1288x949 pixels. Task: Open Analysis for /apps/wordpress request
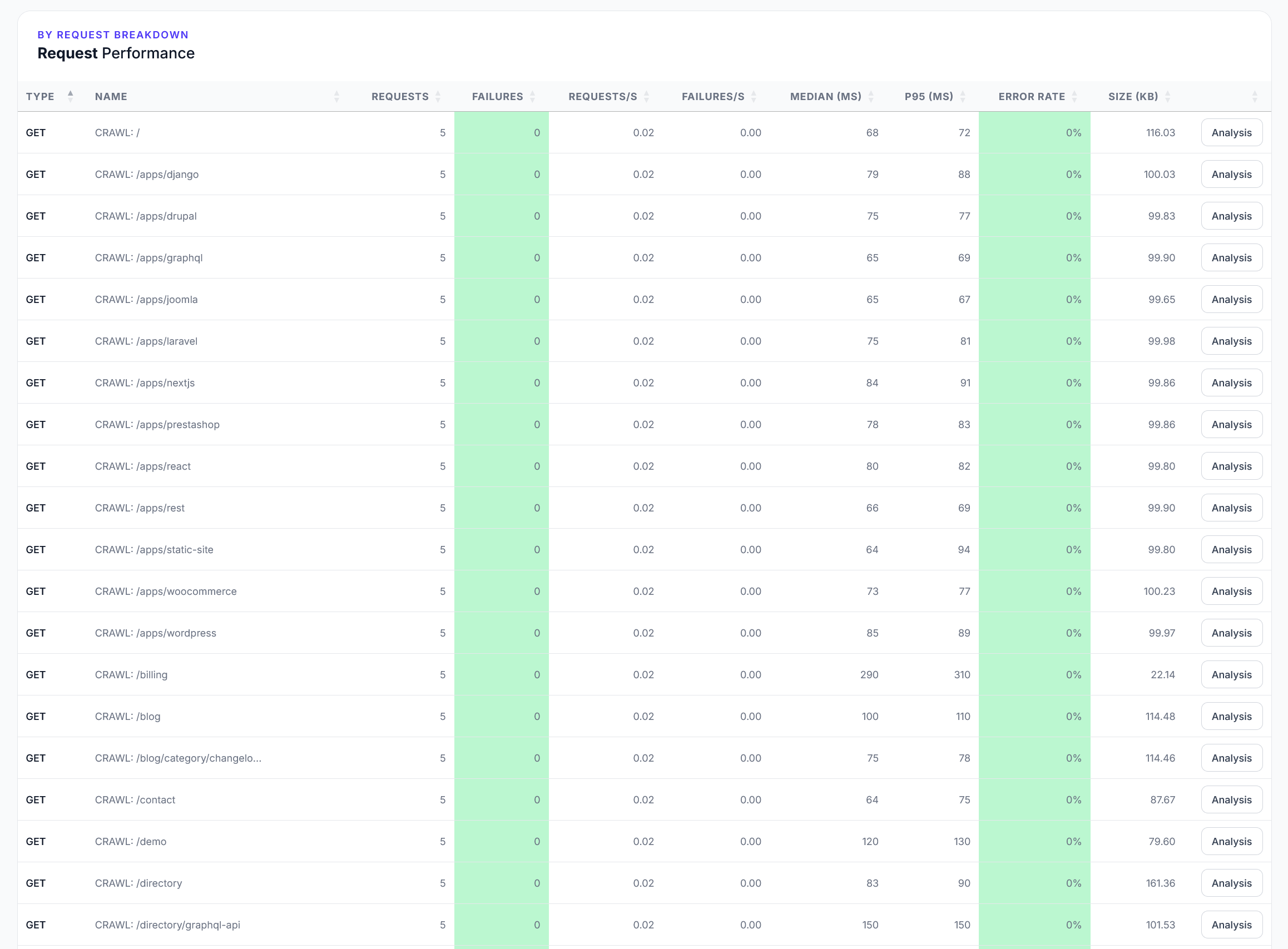[1231, 633]
